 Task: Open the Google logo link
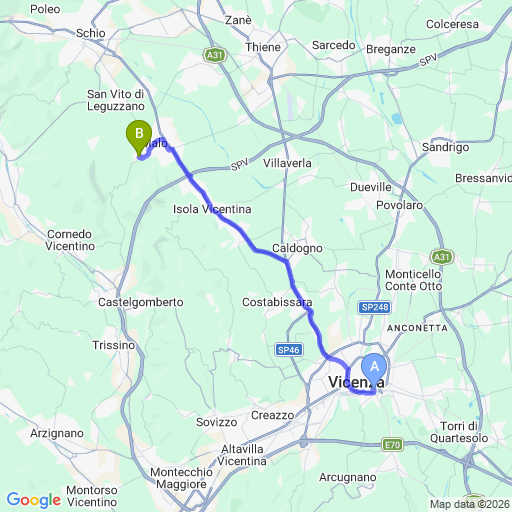point(34,500)
